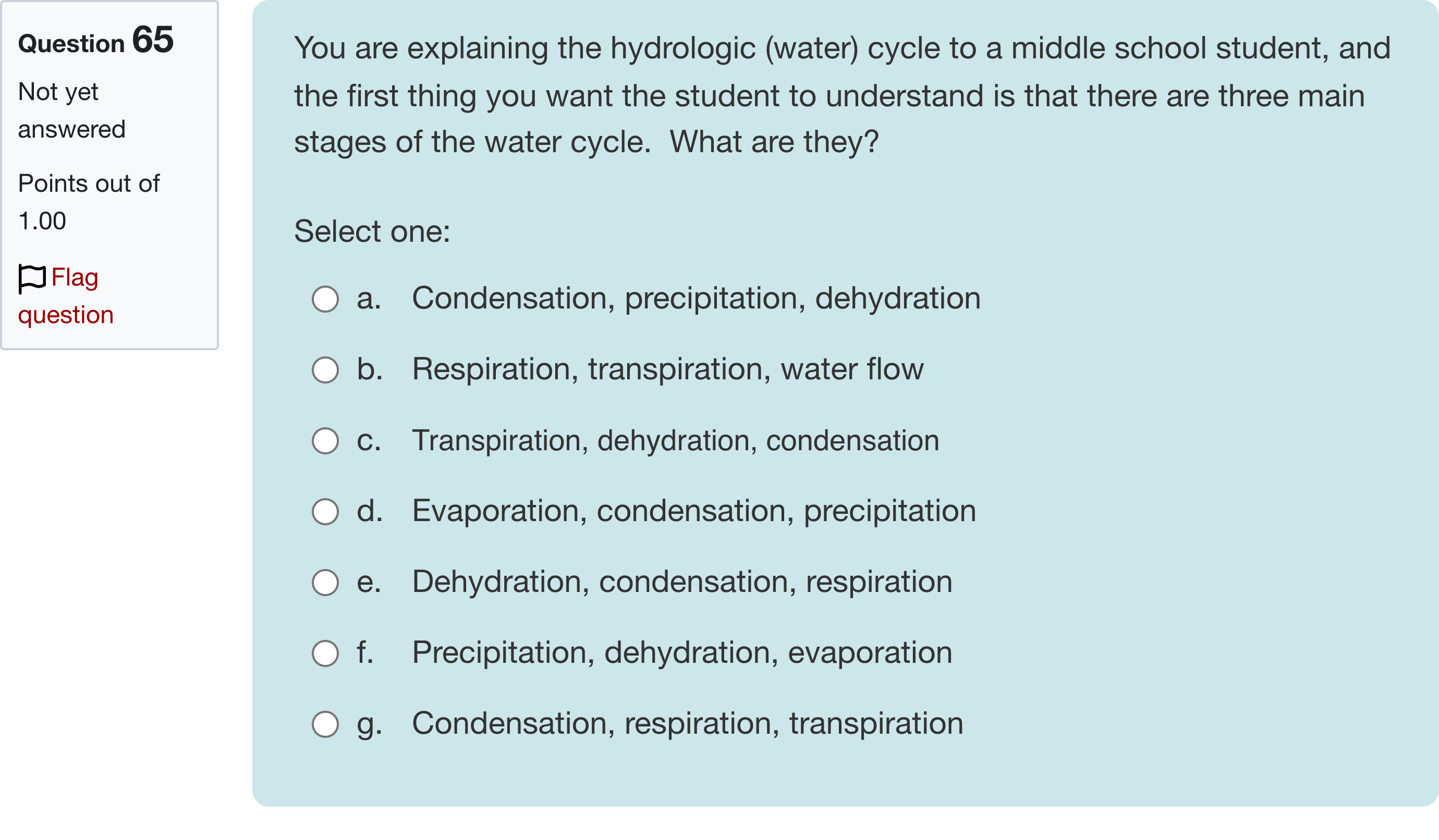Screen dimensions: 1439x840
Task: Click the flag icon beside Flag question
Action: [31, 278]
